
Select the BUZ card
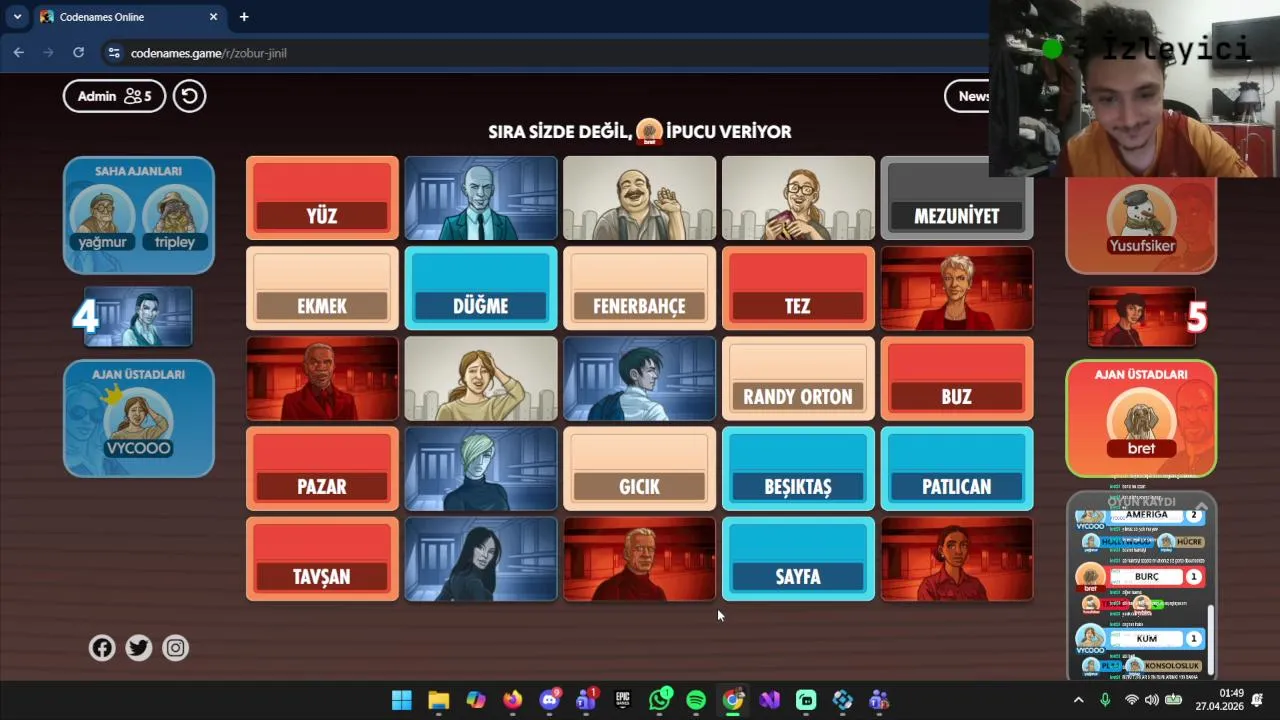click(x=957, y=378)
